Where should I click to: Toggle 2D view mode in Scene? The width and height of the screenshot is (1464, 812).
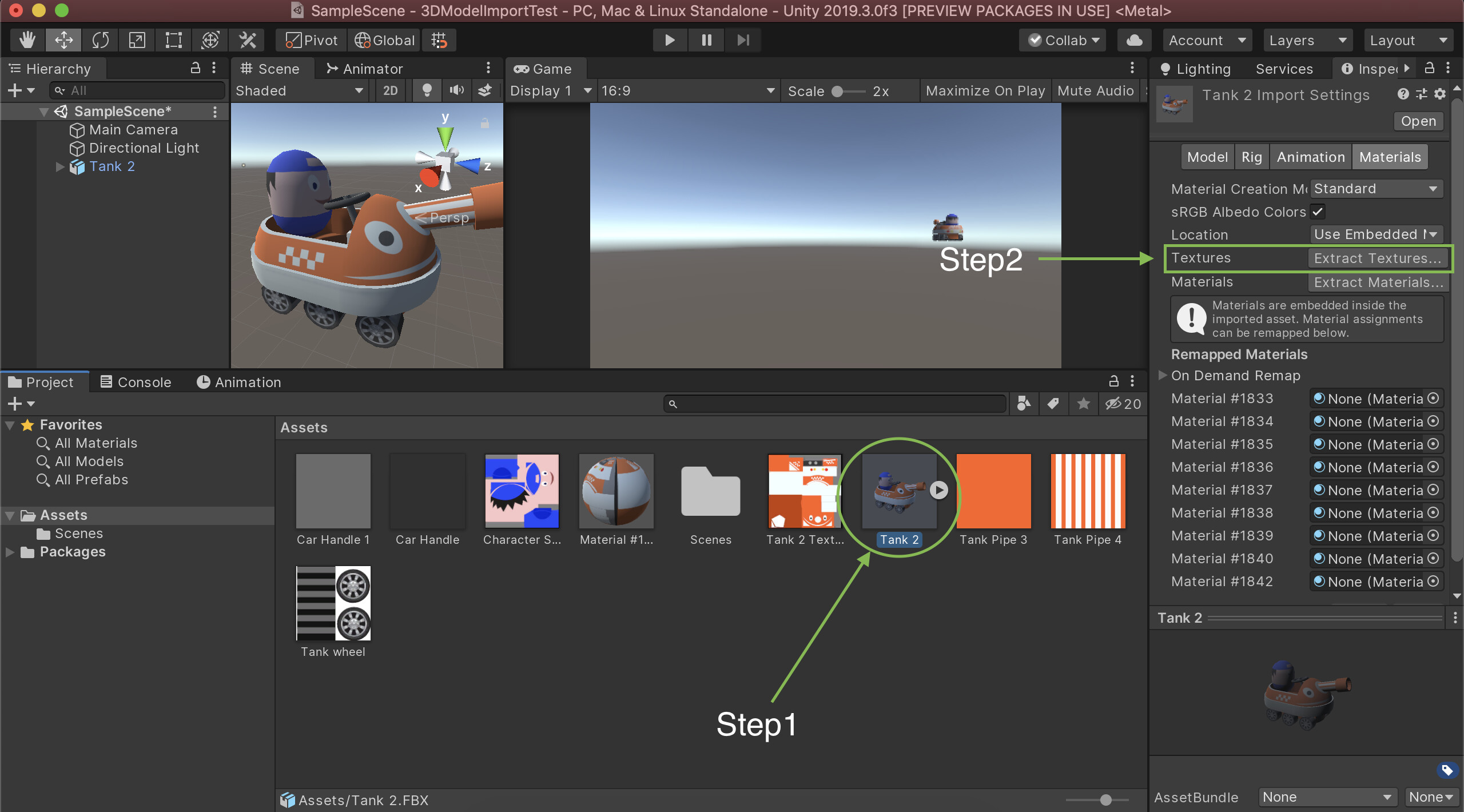390,90
